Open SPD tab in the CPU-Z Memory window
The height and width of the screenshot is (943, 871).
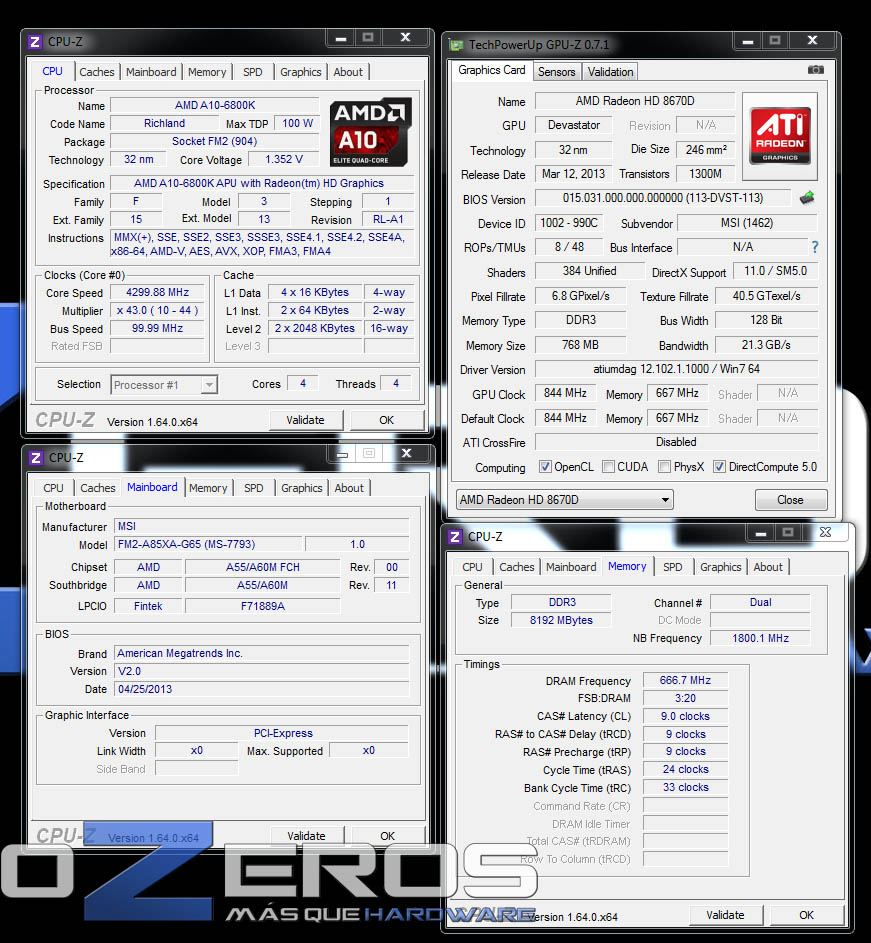click(x=672, y=567)
